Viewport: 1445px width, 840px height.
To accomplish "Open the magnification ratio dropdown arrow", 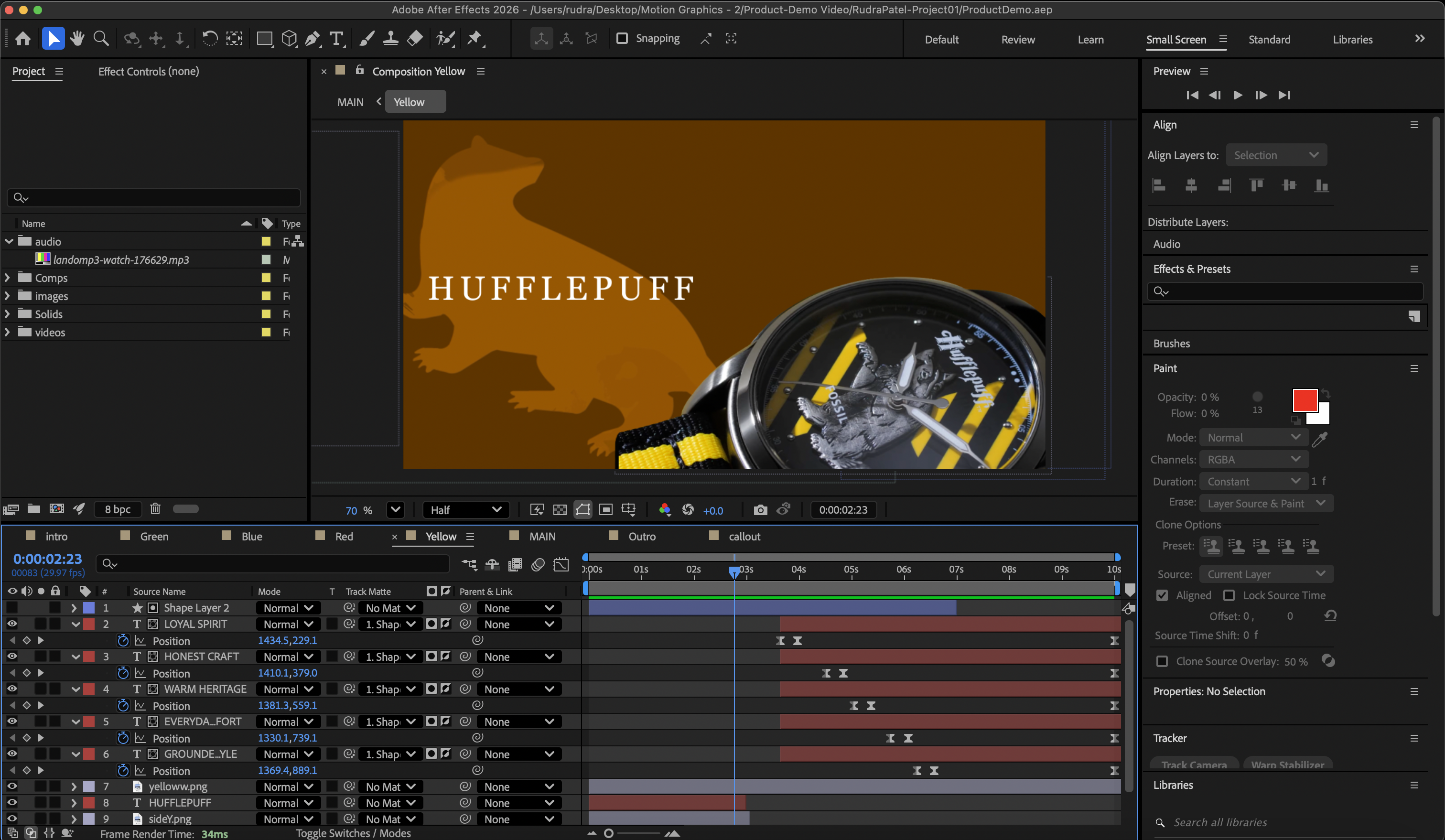I will tap(395, 509).
